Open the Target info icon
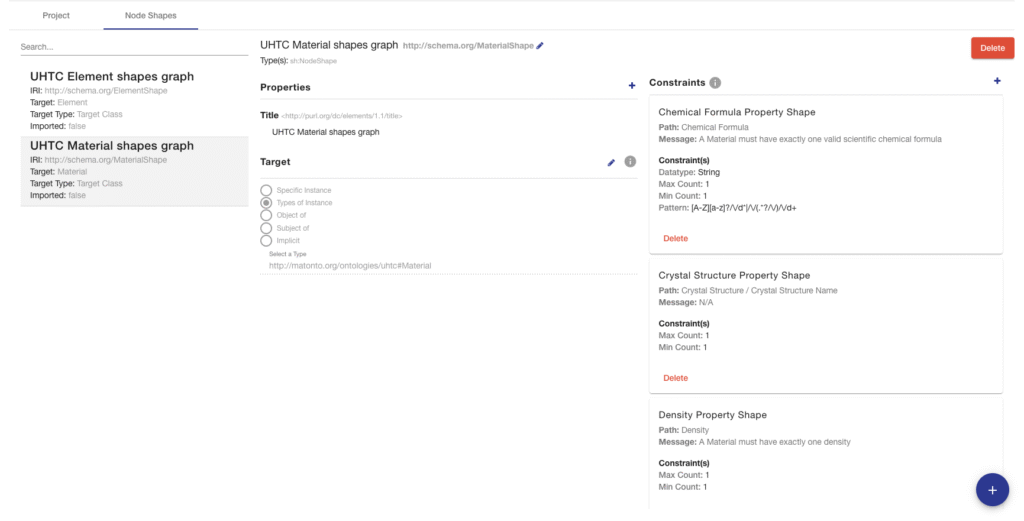The image size is (1024, 521). [630, 162]
